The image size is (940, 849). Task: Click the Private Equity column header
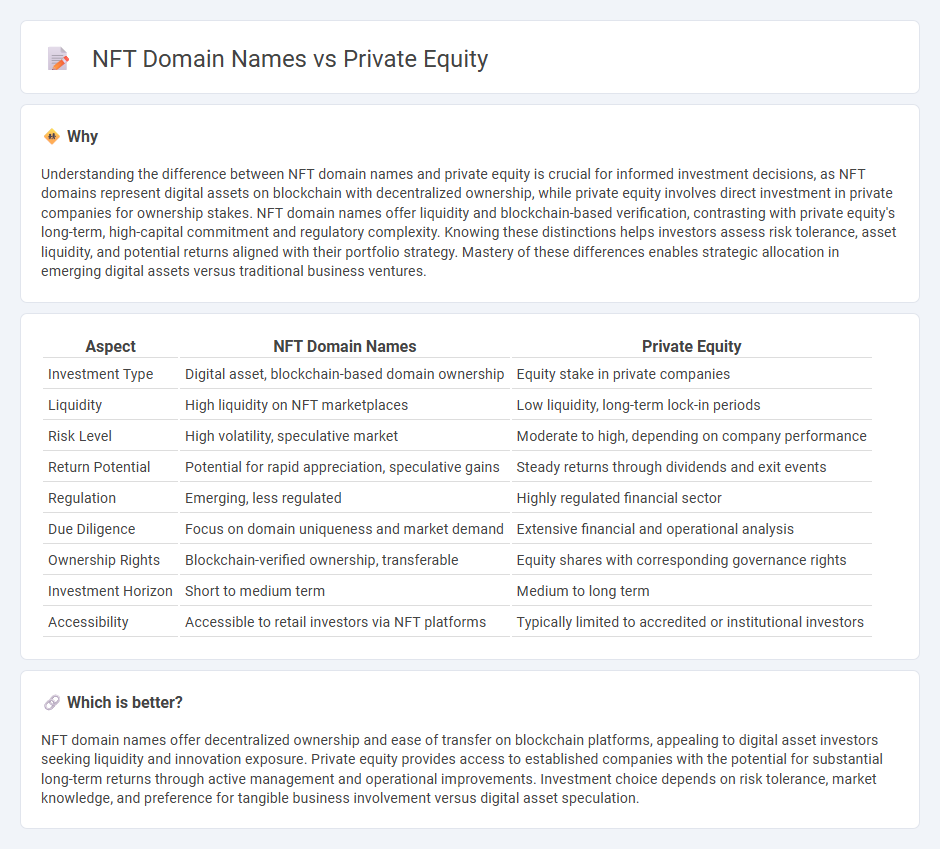click(691, 346)
